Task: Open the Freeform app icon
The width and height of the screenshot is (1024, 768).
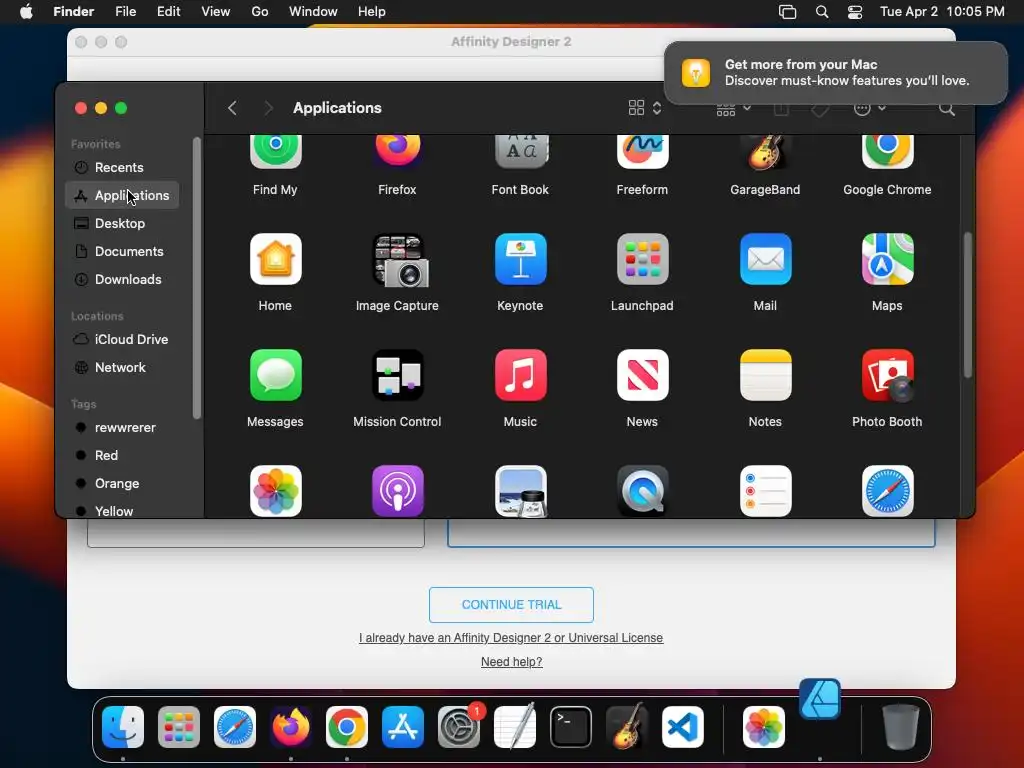Action: point(643,152)
